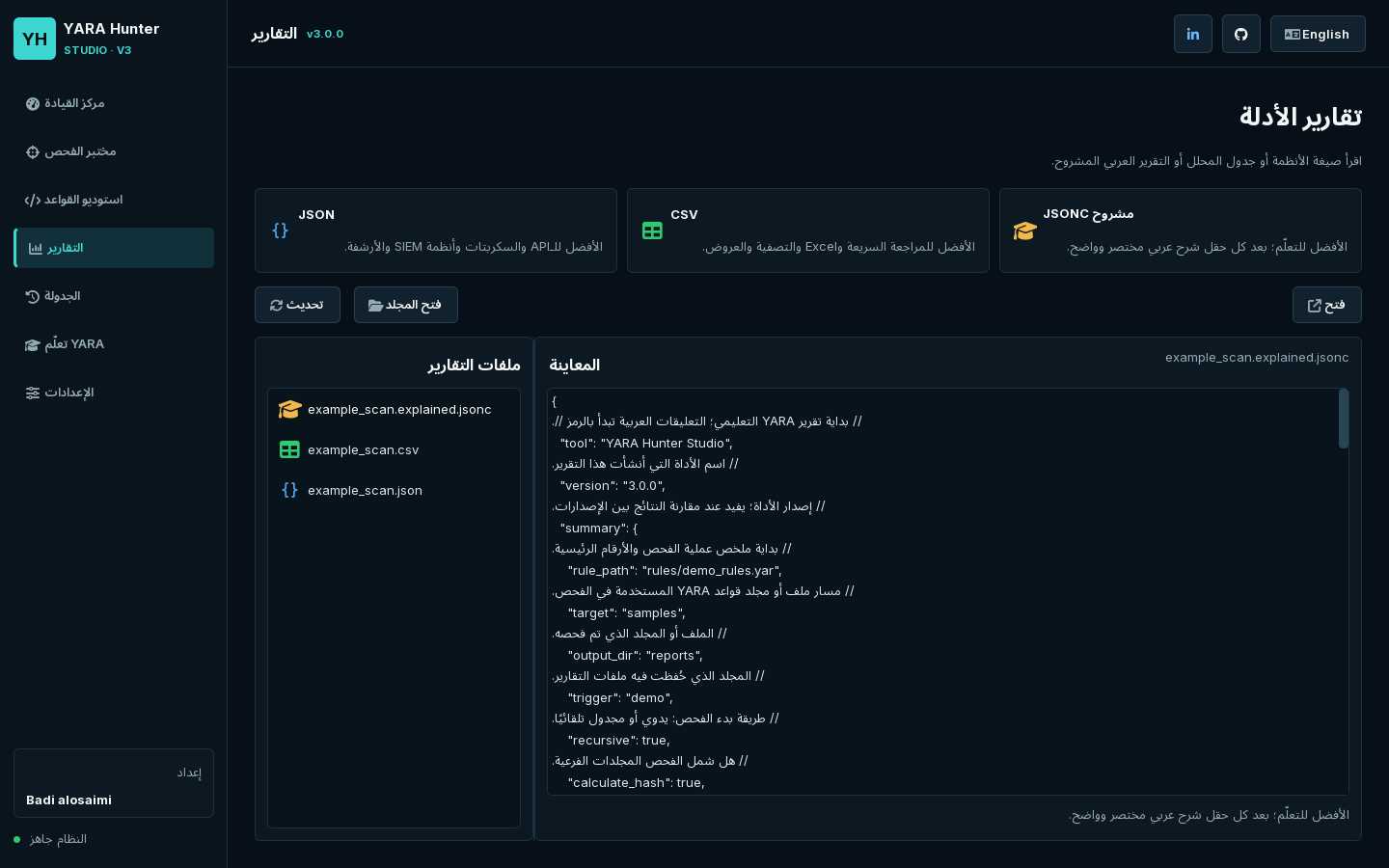Click فتح المجلد to open folder
Image resolution: width=1389 pixels, height=868 pixels.
tap(406, 305)
